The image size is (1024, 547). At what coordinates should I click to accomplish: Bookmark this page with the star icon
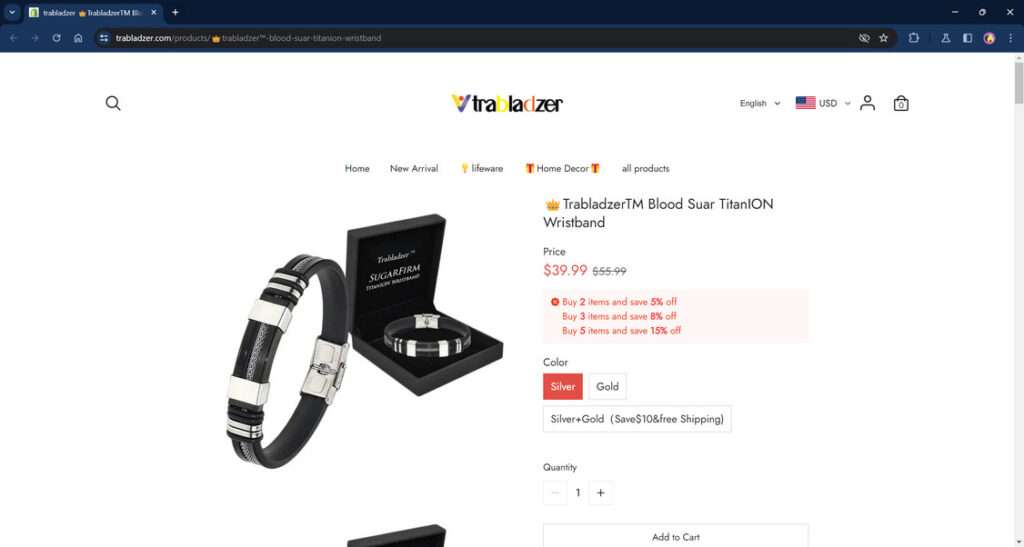(884, 38)
